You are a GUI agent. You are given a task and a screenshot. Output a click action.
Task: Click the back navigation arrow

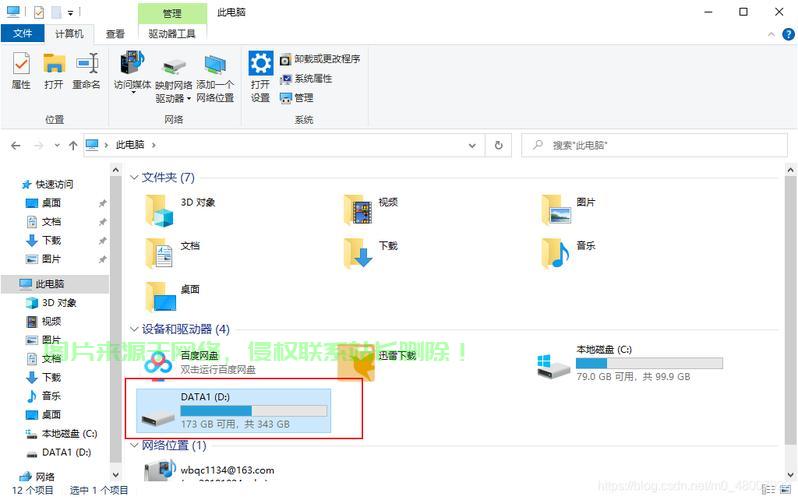pyautogui.click(x=16, y=146)
